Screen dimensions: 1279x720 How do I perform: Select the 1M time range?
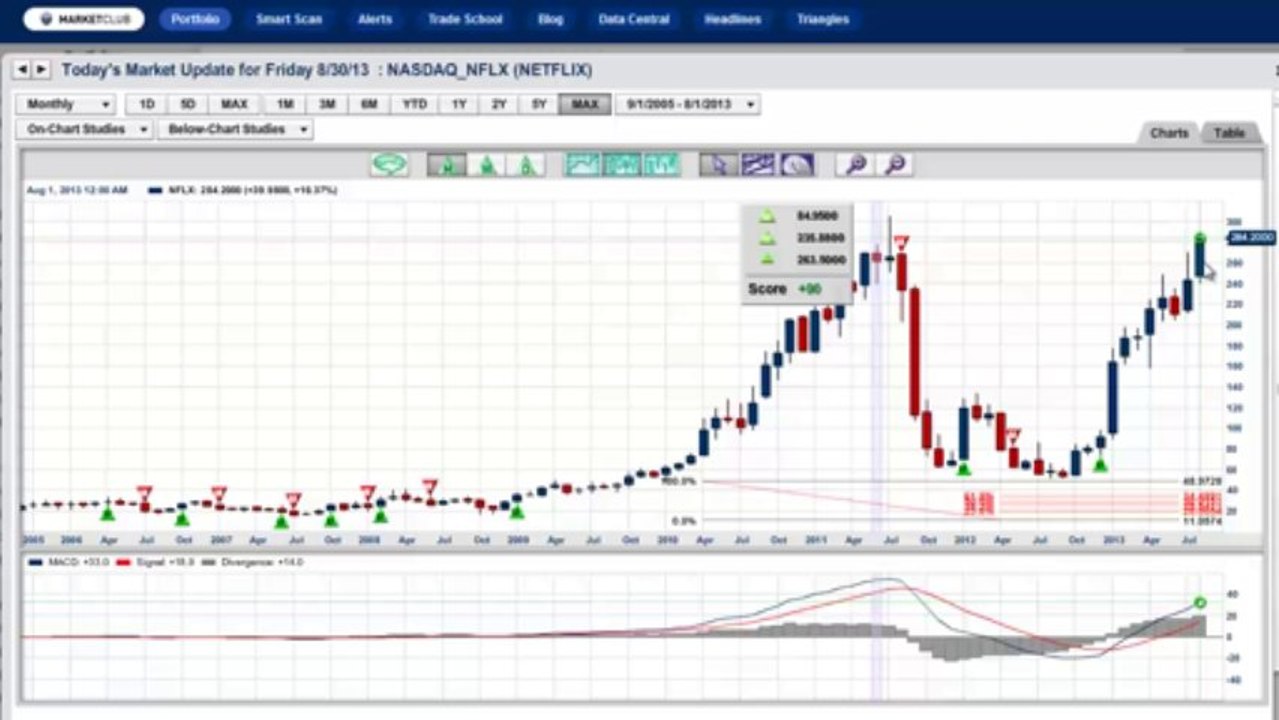tap(285, 104)
